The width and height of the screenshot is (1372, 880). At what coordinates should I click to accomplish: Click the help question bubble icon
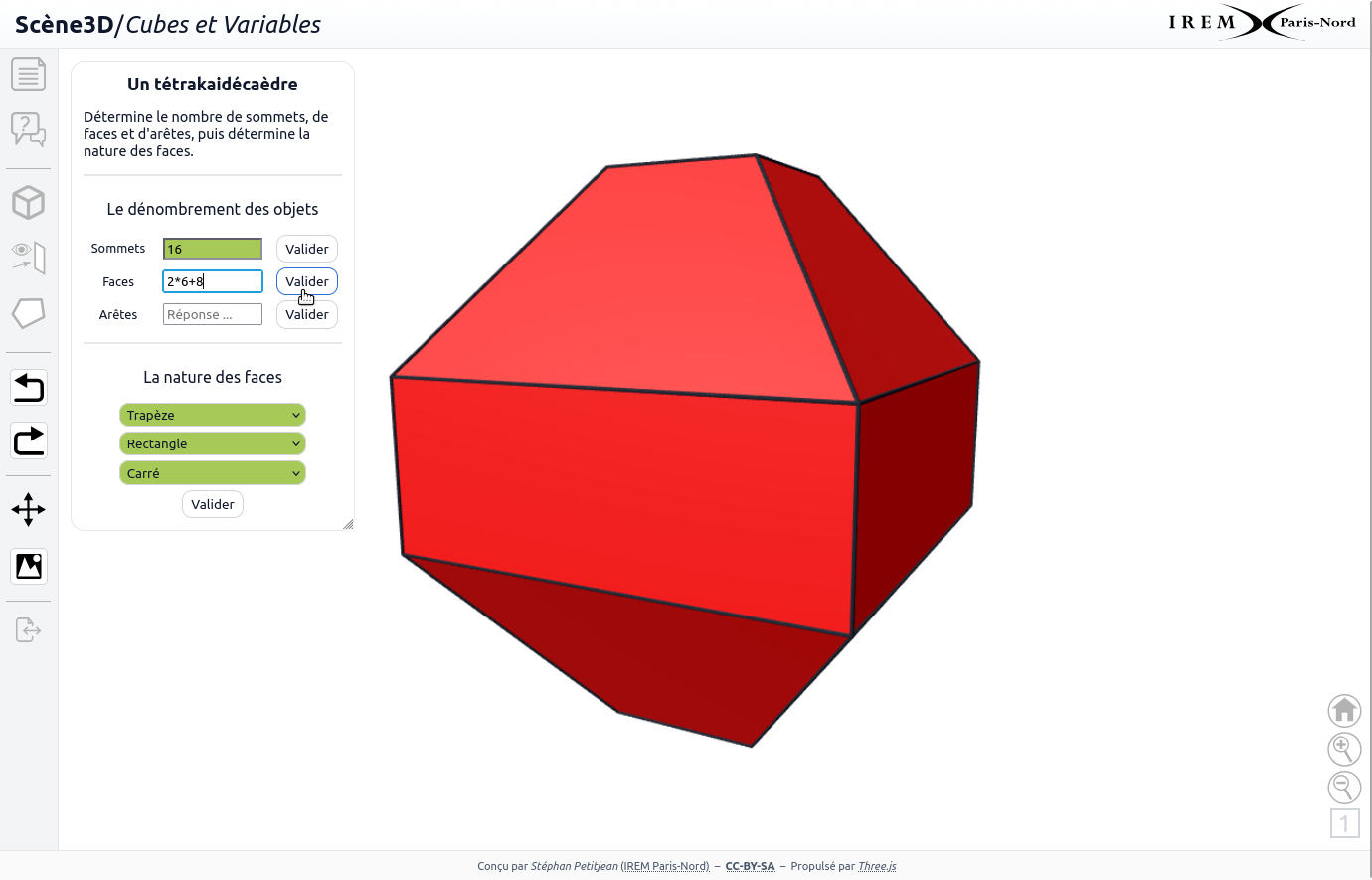point(28,128)
